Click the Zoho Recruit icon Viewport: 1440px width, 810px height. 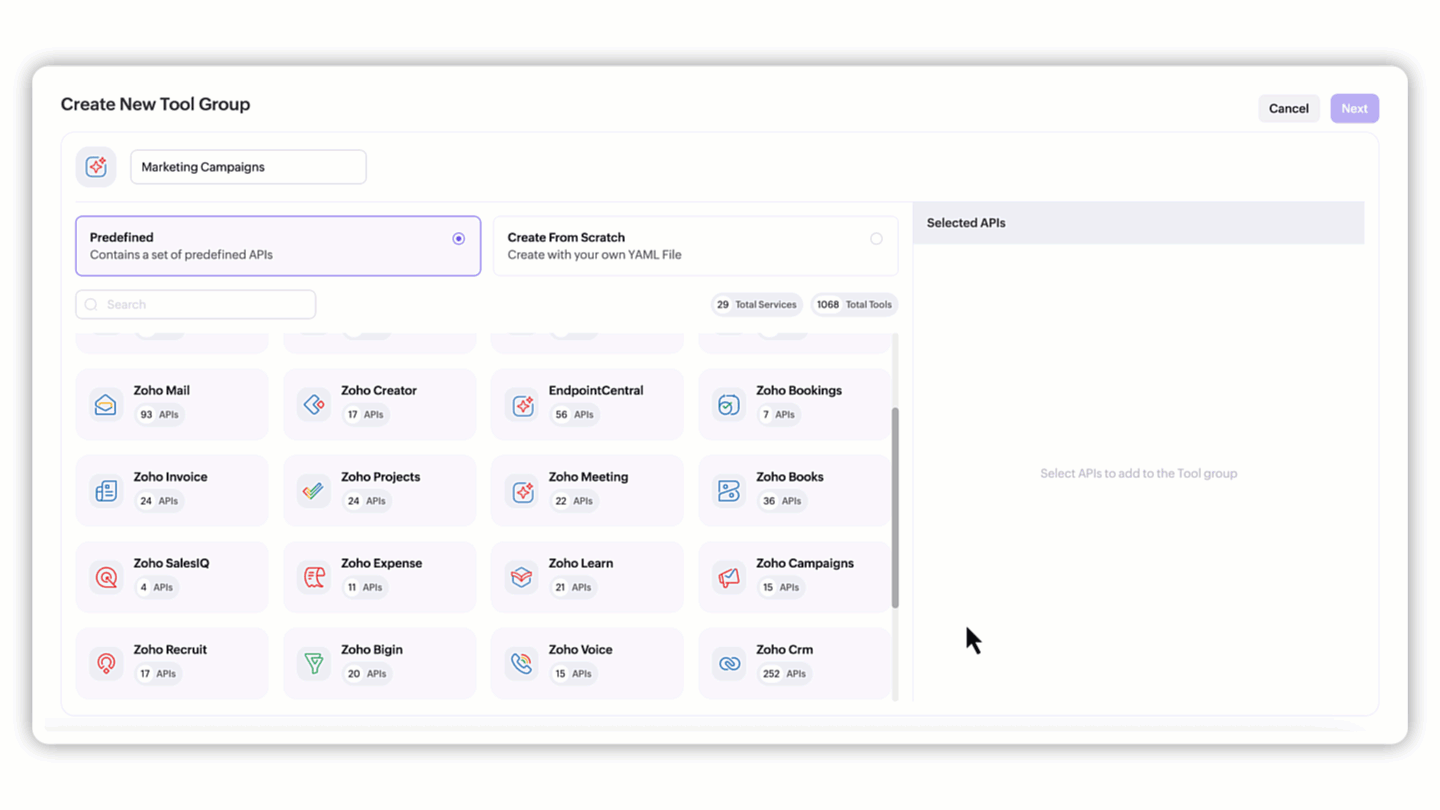tap(105, 663)
